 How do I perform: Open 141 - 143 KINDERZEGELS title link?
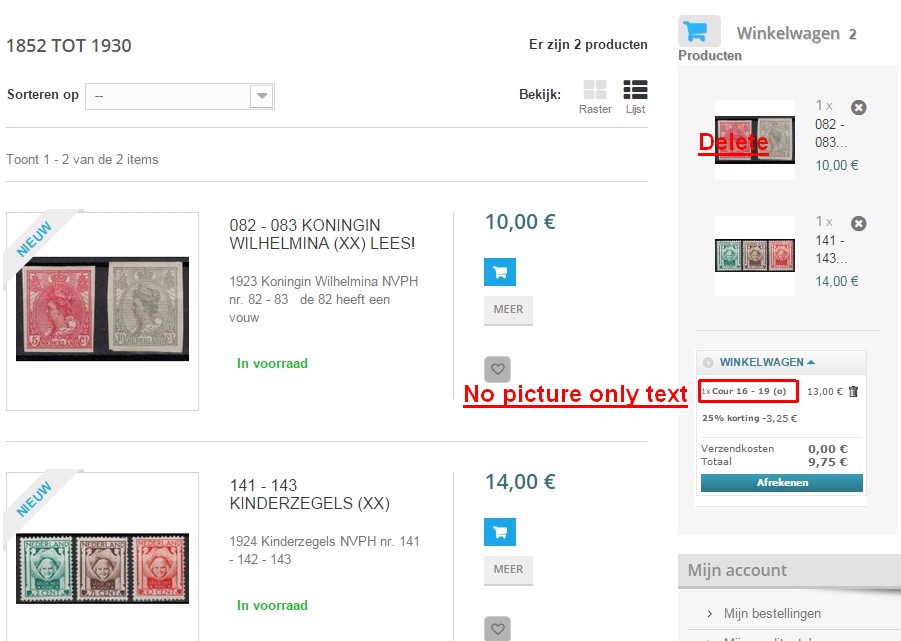(x=310, y=494)
